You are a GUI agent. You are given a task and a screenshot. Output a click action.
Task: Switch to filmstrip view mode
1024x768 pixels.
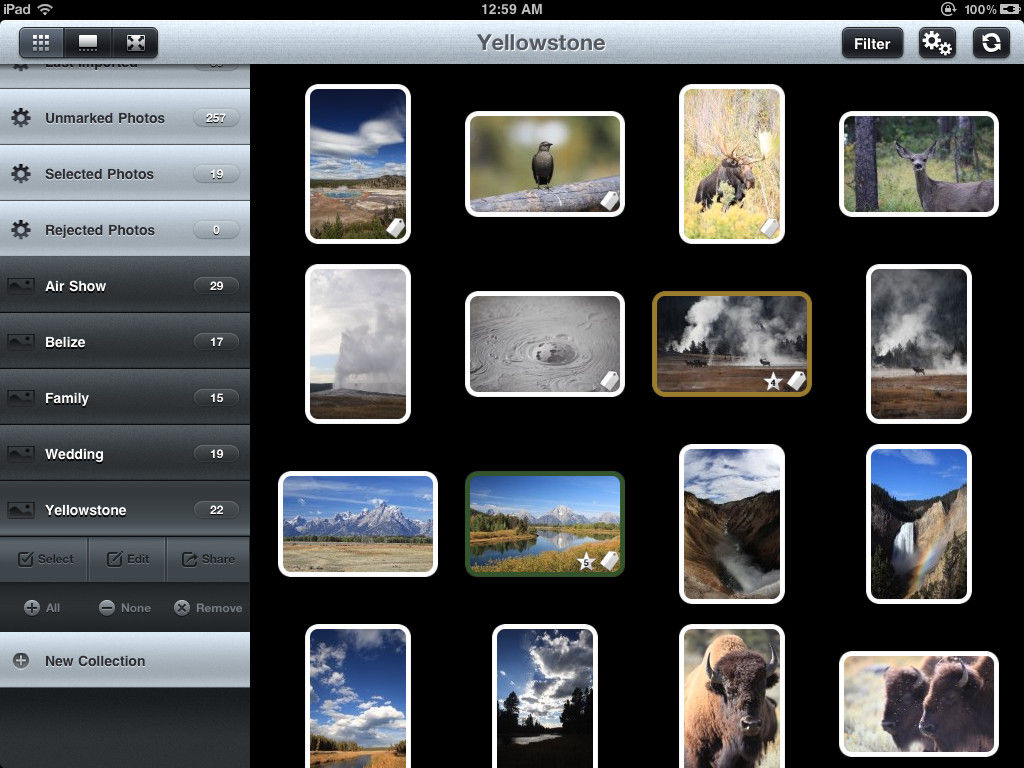[88, 43]
